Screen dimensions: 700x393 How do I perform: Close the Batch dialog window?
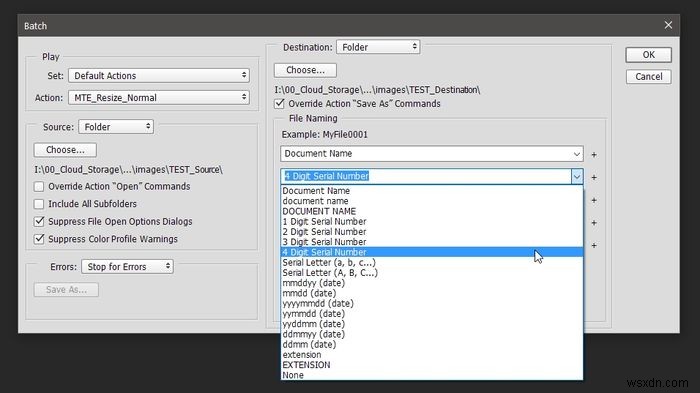[x=668, y=25]
